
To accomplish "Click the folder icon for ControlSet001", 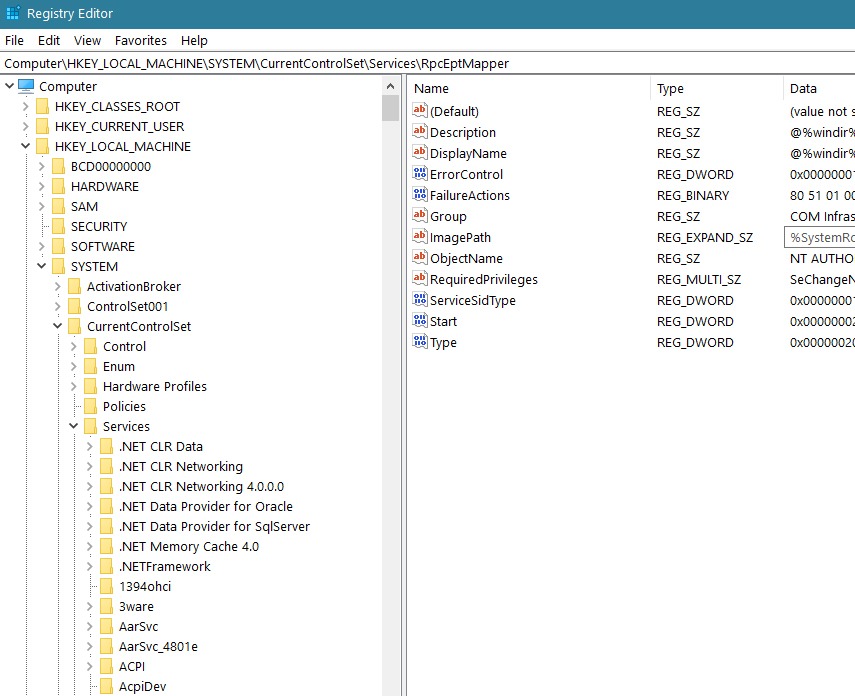I will tap(74, 306).
